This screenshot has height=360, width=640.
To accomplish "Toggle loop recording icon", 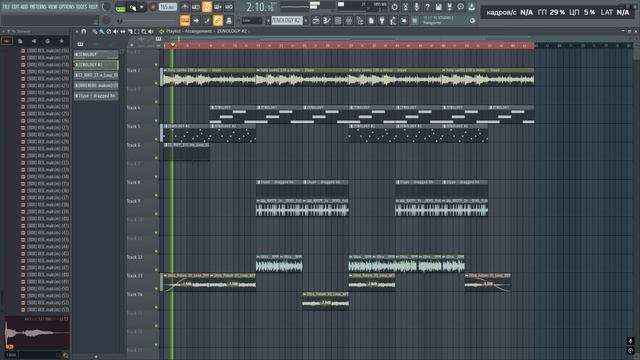I will click(x=229, y=7).
